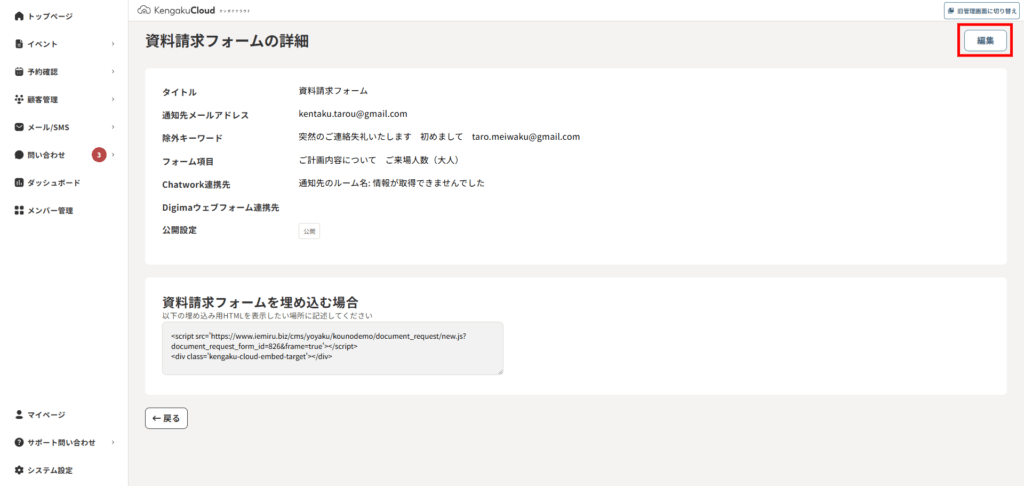The image size is (1024, 486).
Task: Click the speech bubble icon beside 問い合わせ
Action: point(19,155)
